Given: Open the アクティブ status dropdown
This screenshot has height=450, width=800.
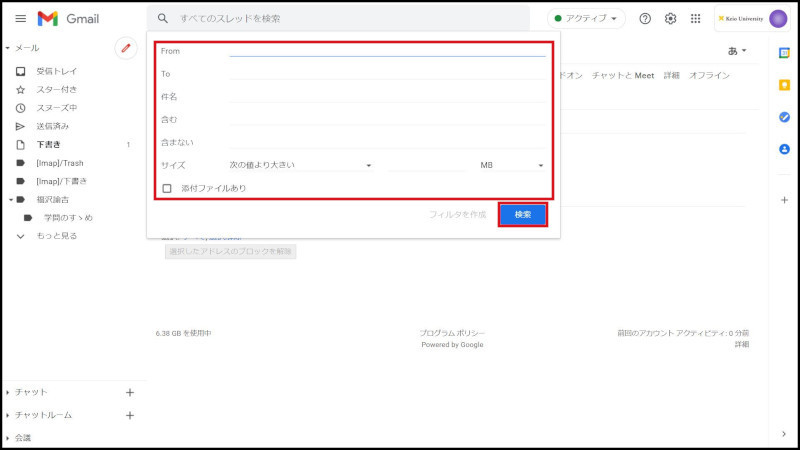Looking at the screenshot, I should [586, 19].
